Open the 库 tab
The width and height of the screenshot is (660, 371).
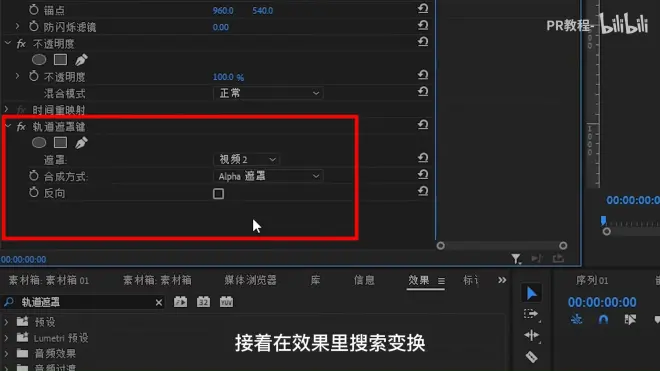316,280
